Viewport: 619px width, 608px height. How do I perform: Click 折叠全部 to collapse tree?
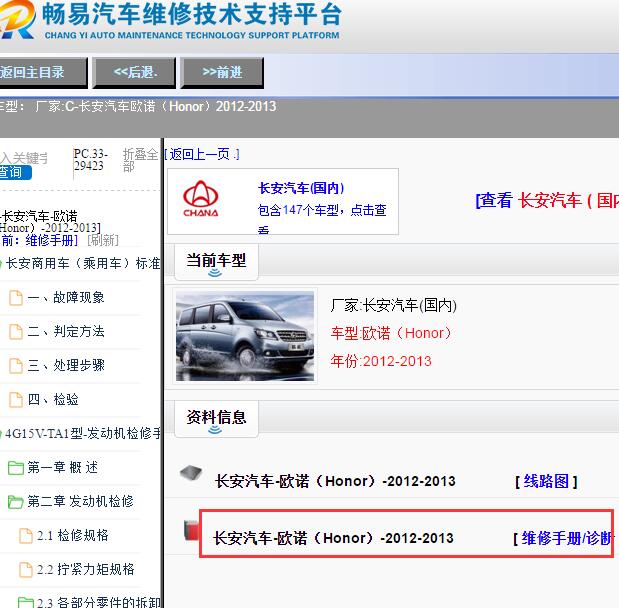[140, 160]
